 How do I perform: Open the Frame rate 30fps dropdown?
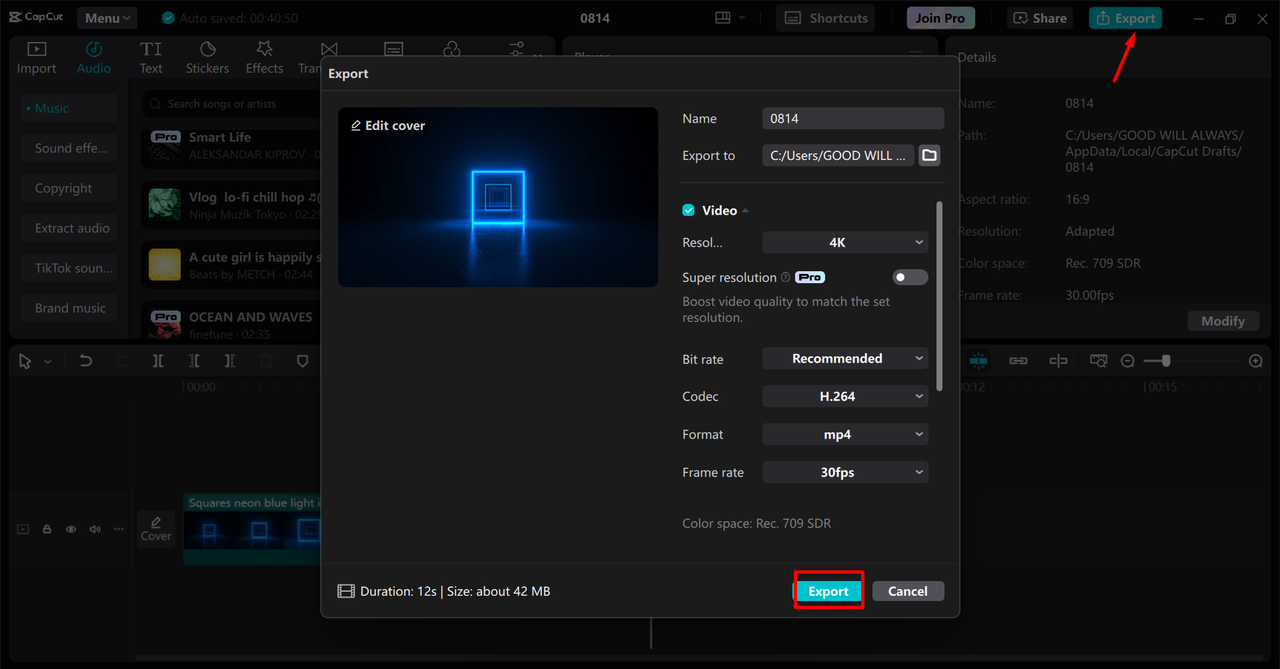pos(845,472)
